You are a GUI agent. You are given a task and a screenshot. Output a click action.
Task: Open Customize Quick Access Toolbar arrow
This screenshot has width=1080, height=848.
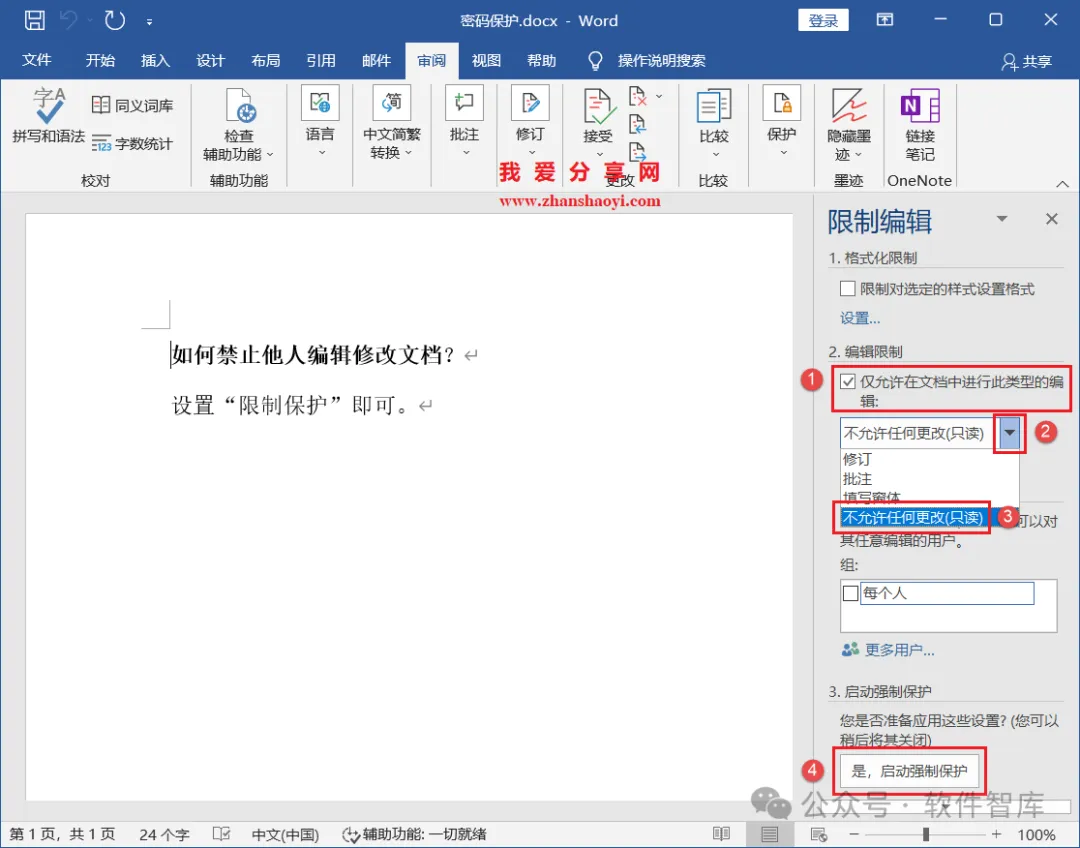[149, 22]
